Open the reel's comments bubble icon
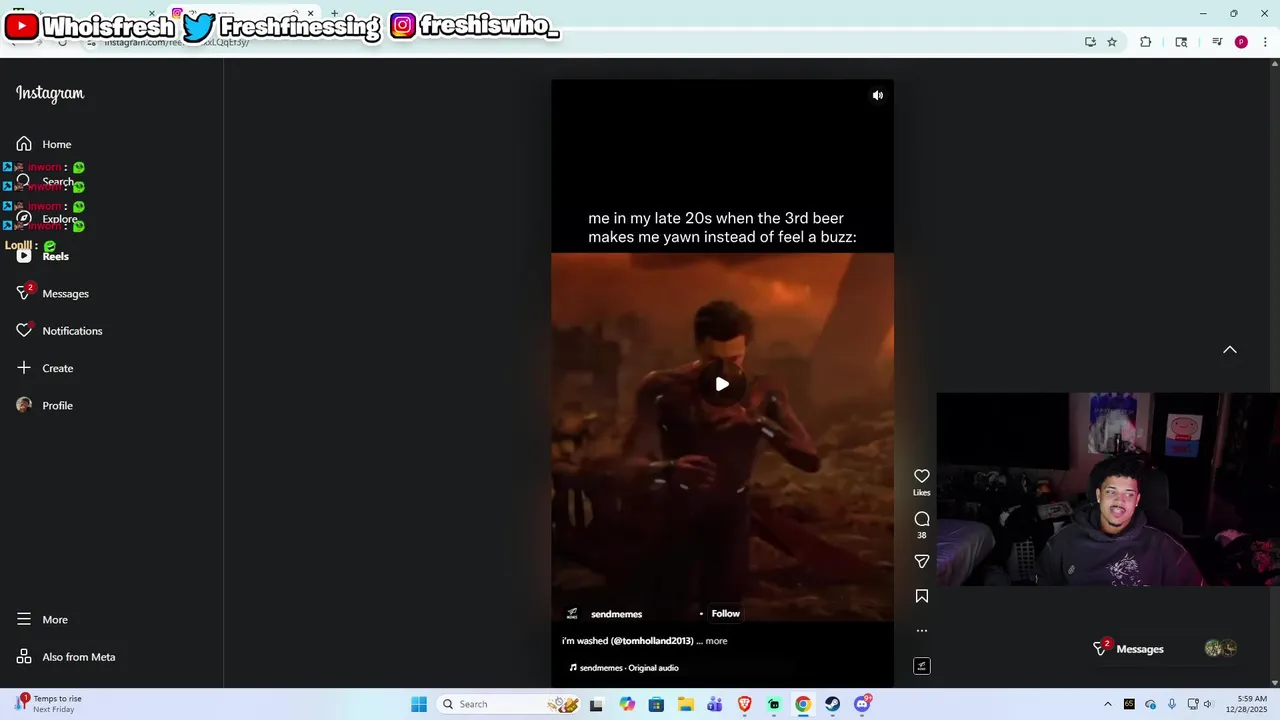This screenshot has width=1280, height=720. click(x=922, y=519)
